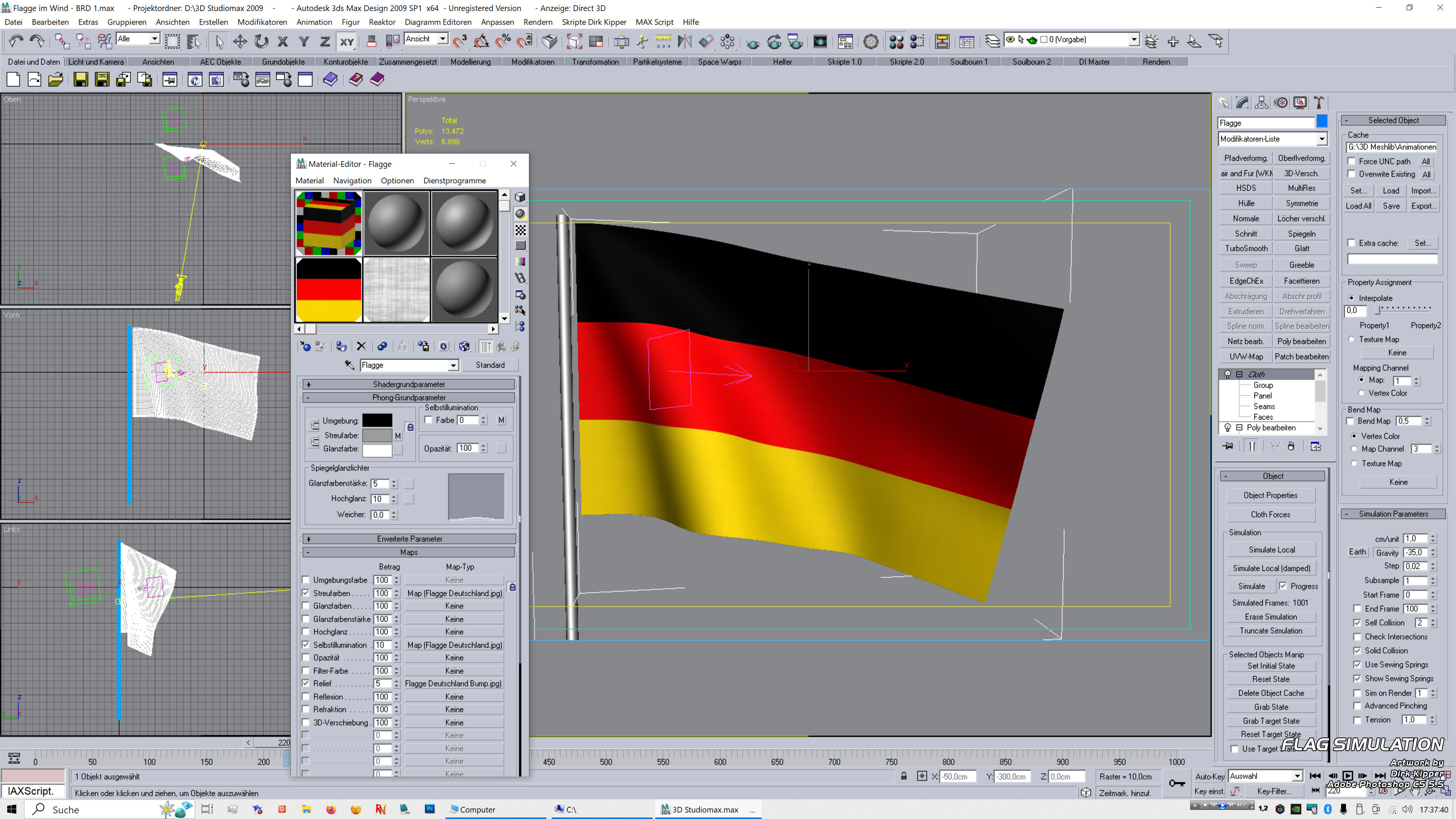The image size is (1456, 819).
Task: Click the TurboSmooth modifier button
Action: [1246, 248]
